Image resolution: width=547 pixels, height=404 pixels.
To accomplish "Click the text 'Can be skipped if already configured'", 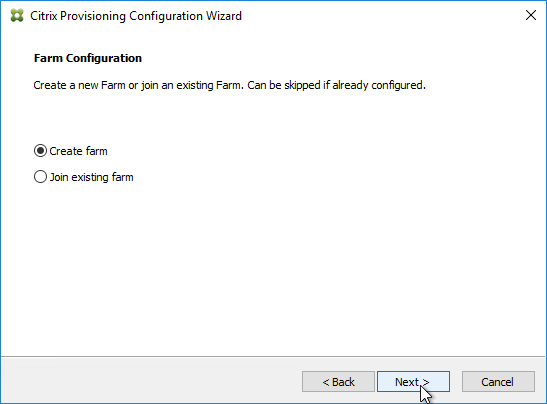I will pos(336,85).
